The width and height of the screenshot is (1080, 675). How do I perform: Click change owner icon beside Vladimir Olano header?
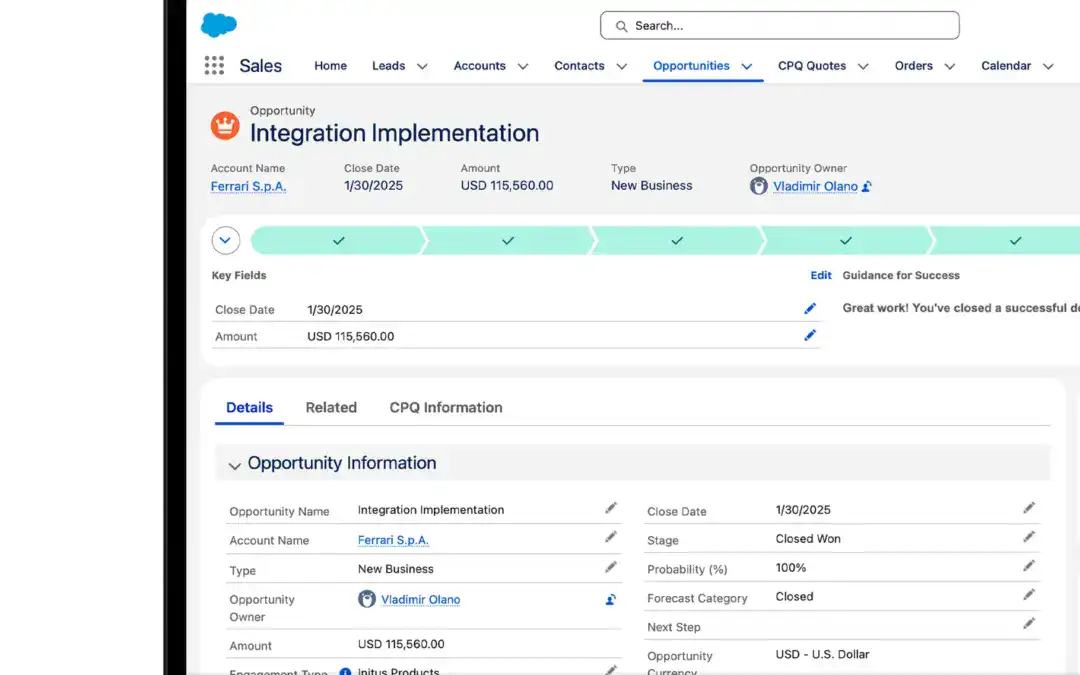click(x=867, y=187)
